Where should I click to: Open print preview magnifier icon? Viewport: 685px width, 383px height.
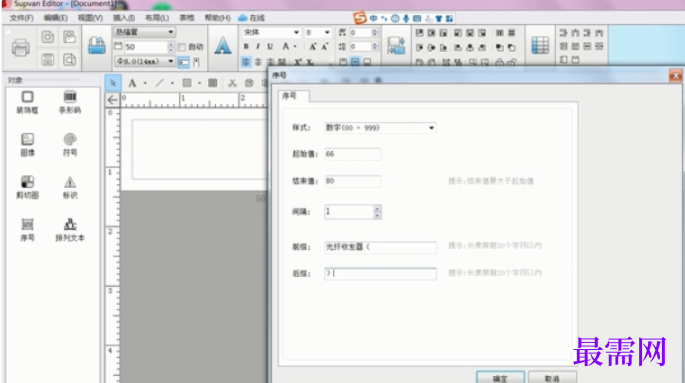[x=69, y=59]
